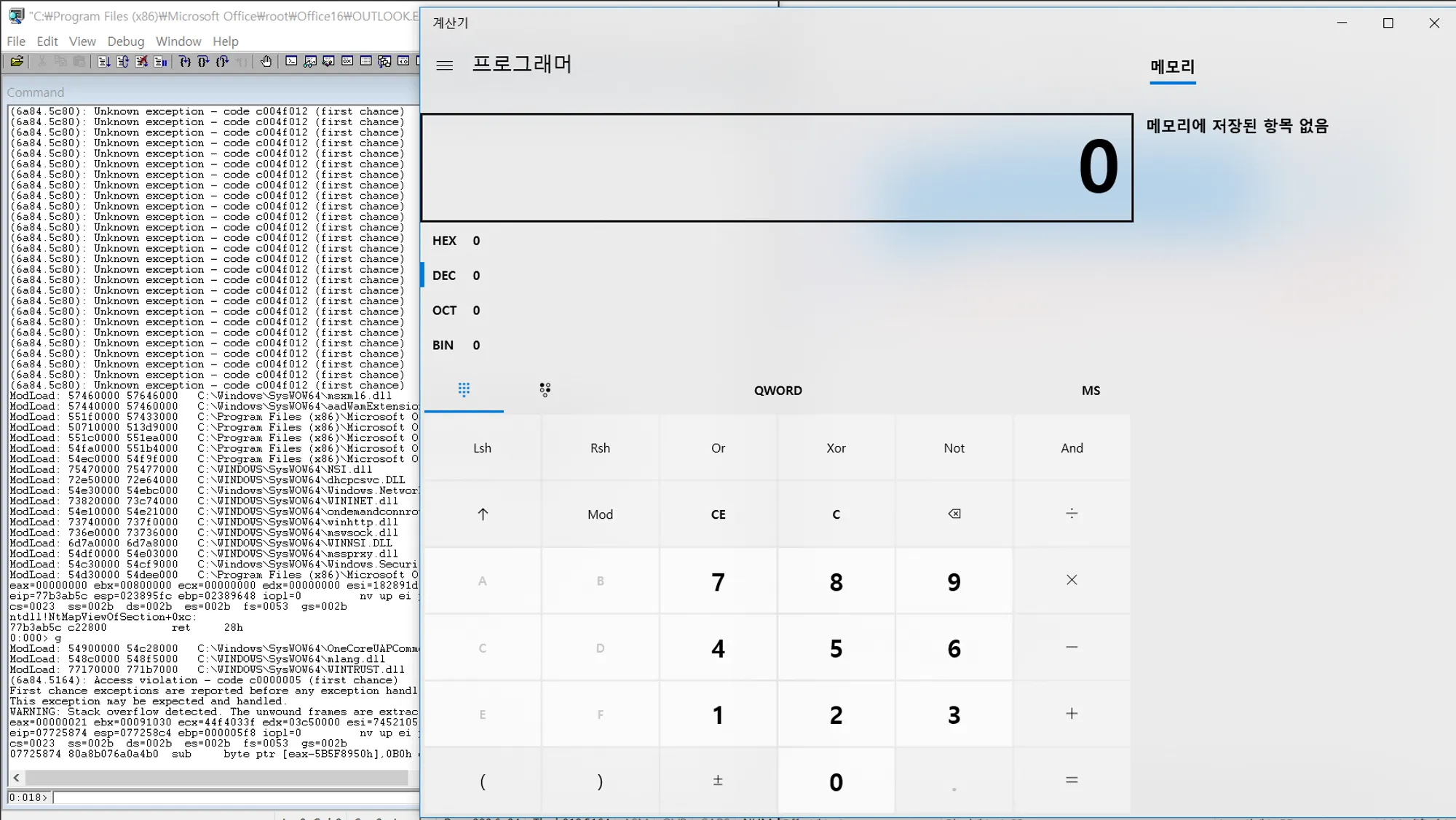Click the breakpoint hand icon
The image size is (1456, 820).
266,62
